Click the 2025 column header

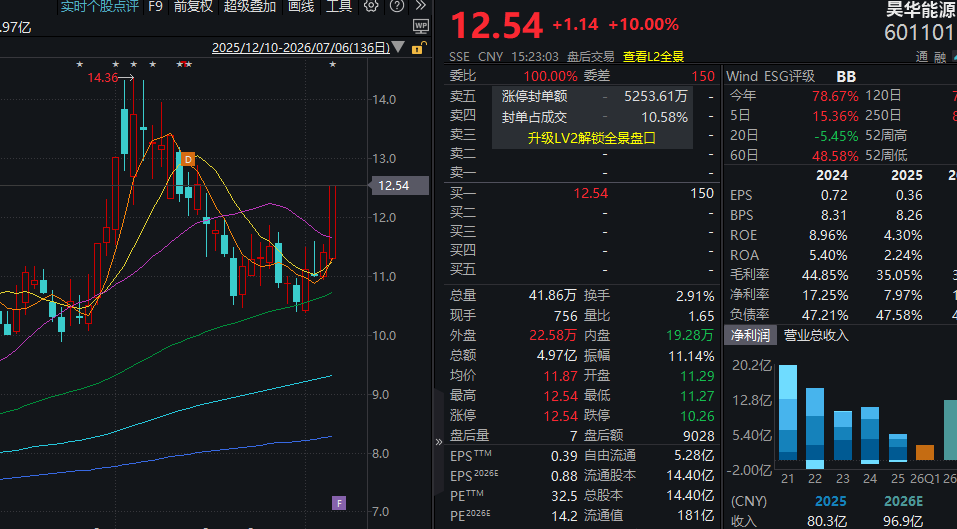click(x=906, y=175)
